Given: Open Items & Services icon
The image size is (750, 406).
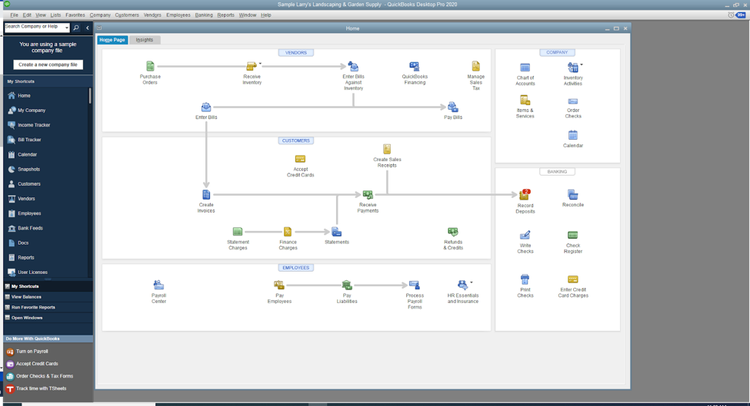Looking at the screenshot, I should (x=525, y=100).
